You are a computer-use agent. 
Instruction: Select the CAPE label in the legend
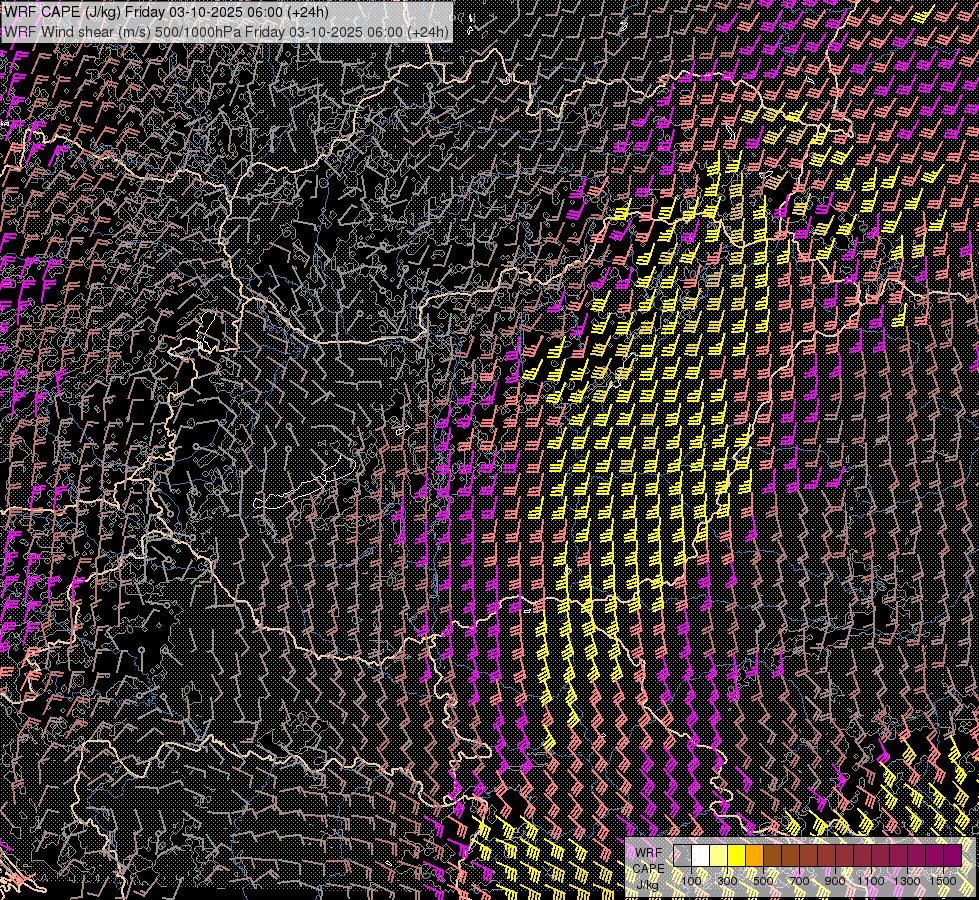tap(648, 868)
